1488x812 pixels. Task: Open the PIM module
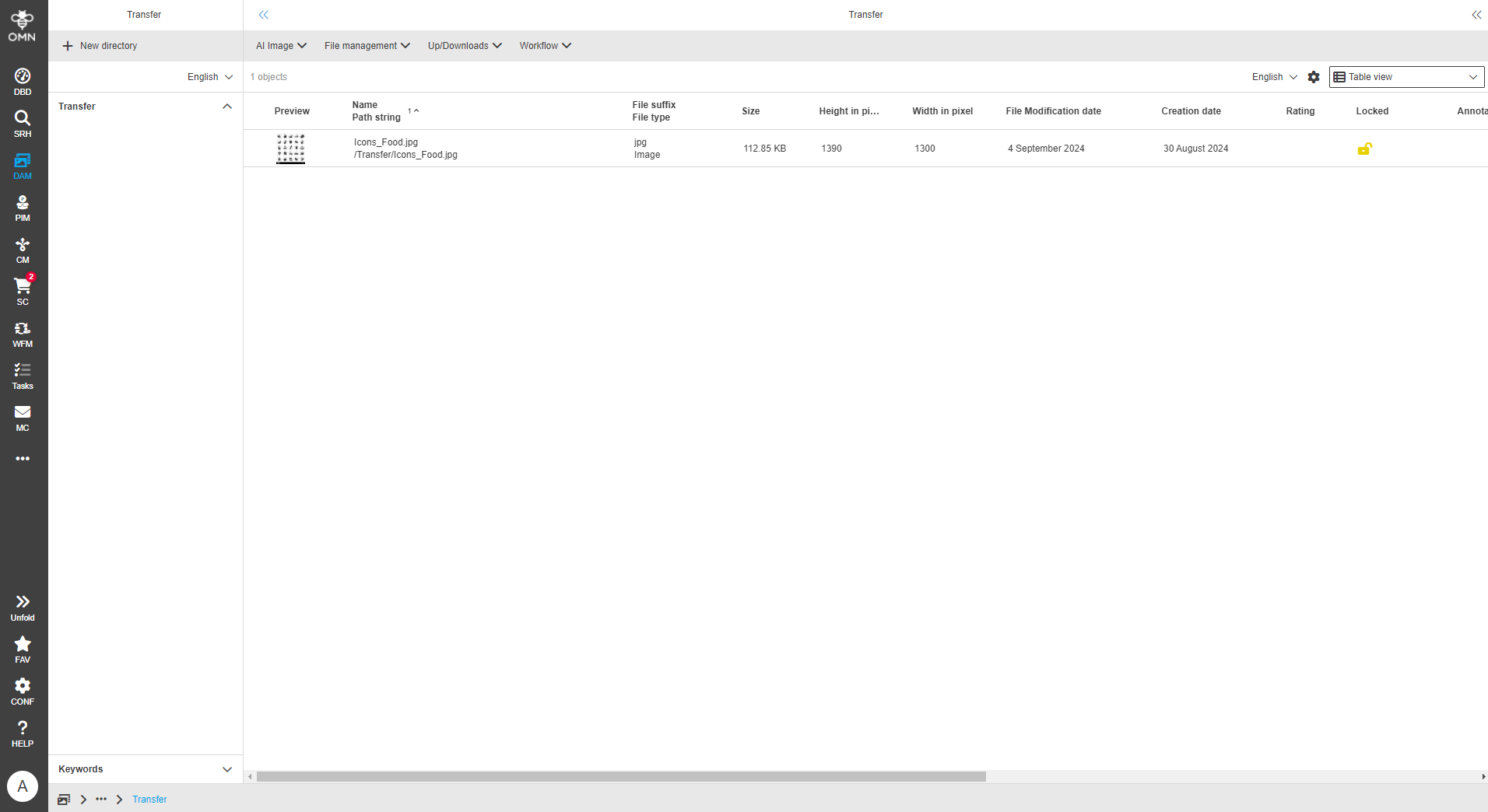point(22,207)
